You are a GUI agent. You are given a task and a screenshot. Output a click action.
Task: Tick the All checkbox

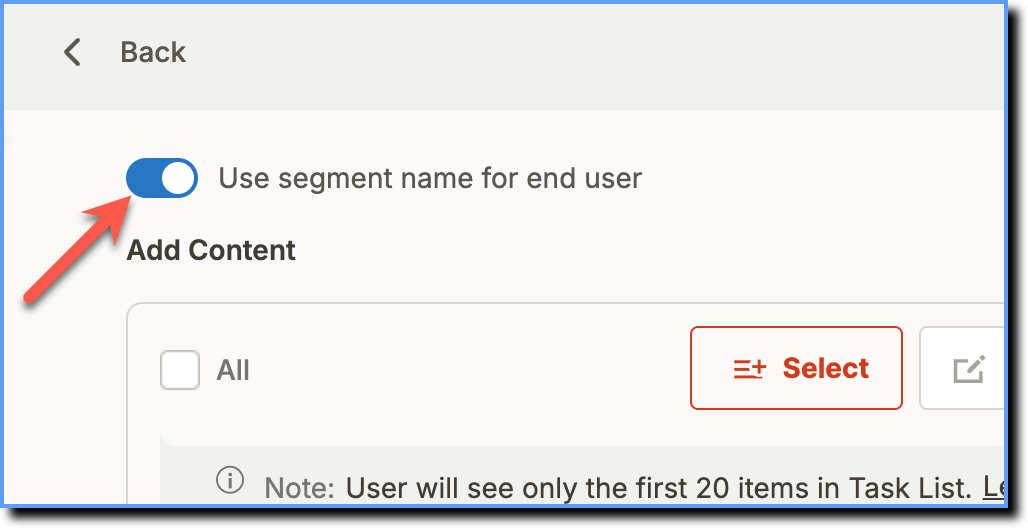(x=180, y=370)
